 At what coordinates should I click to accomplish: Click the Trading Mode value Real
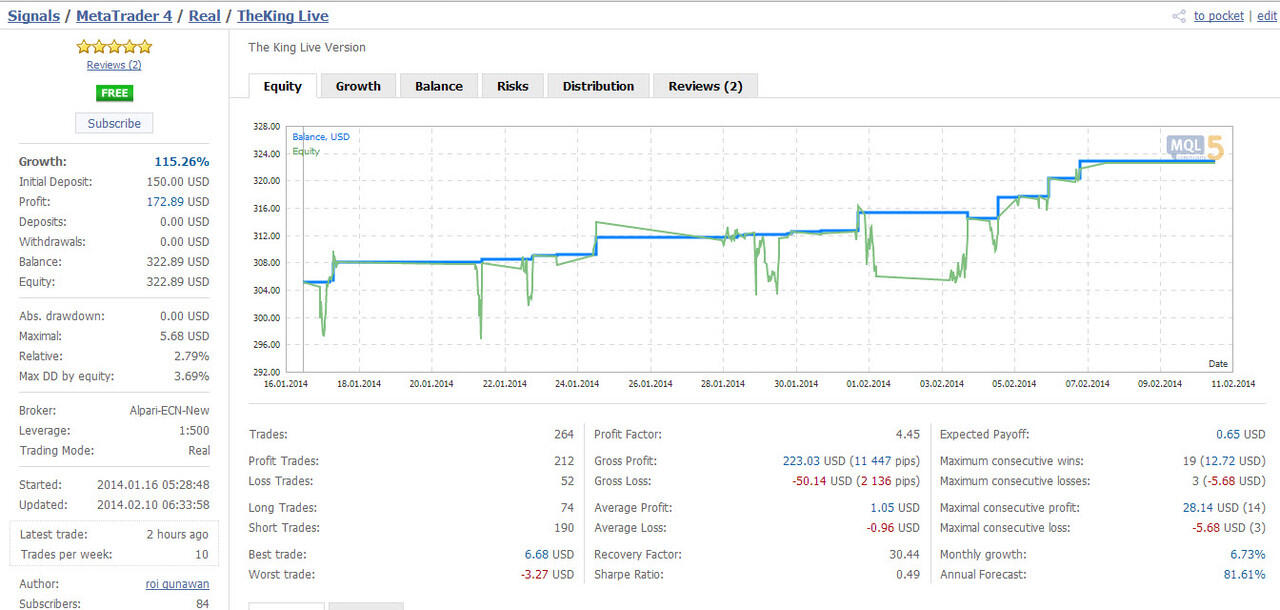199,450
